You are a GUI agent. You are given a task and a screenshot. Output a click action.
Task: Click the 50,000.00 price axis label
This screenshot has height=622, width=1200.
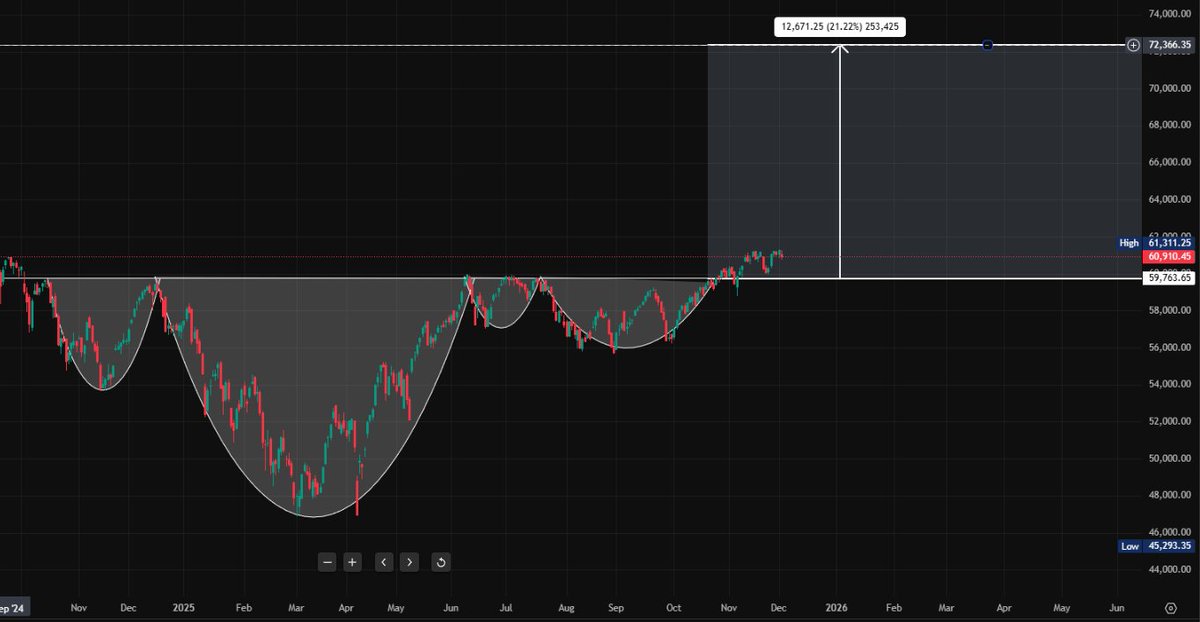click(x=1170, y=458)
